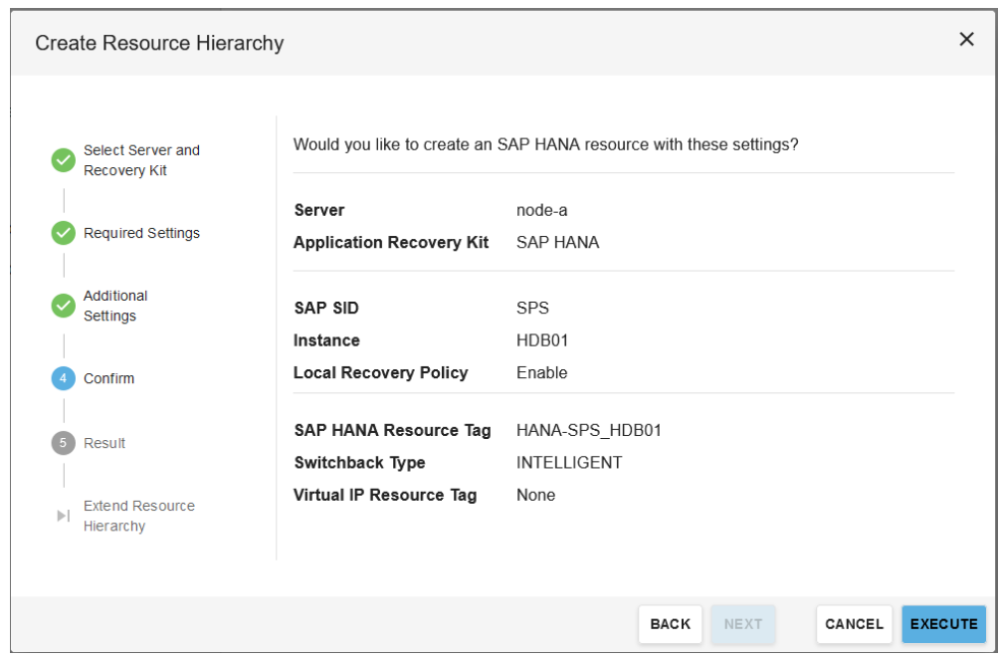The width and height of the screenshot is (1000, 657).
Task: Click the step 4 Confirm circle icon
Action: click(63, 378)
